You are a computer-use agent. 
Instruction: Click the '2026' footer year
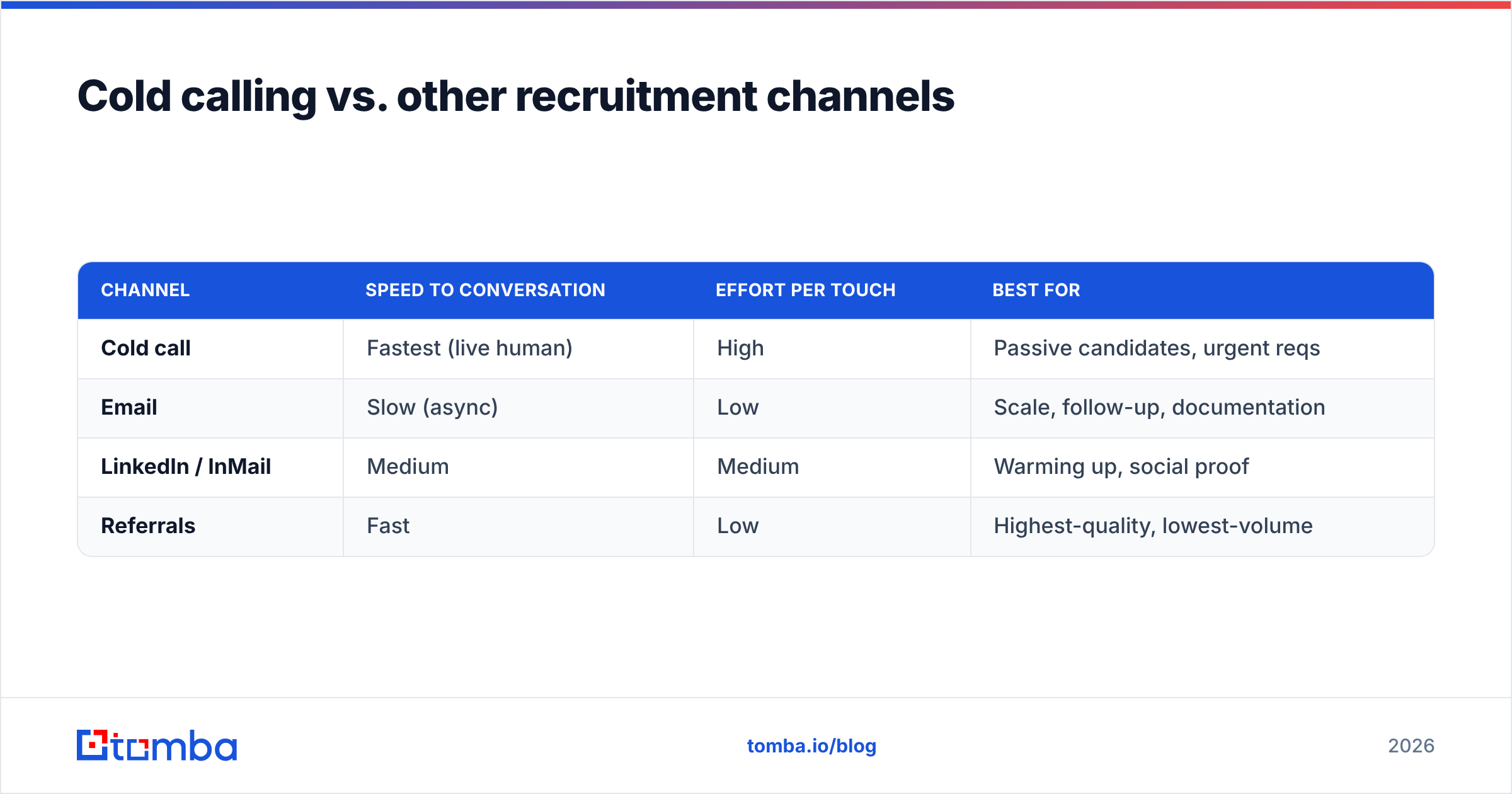point(1411,746)
